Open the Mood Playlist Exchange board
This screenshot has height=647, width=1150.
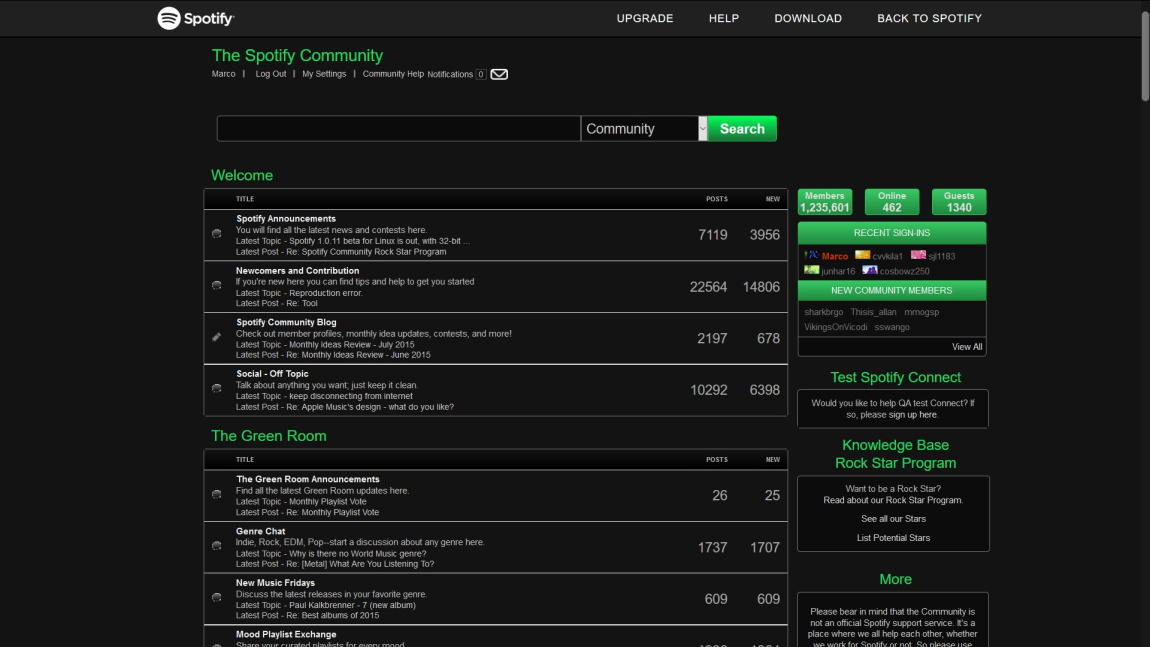click(286, 635)
